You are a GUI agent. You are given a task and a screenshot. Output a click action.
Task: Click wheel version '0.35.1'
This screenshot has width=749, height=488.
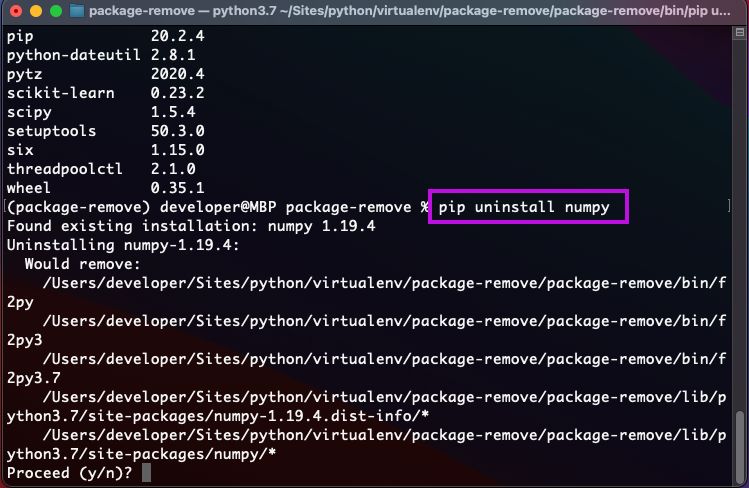[177, 188]
